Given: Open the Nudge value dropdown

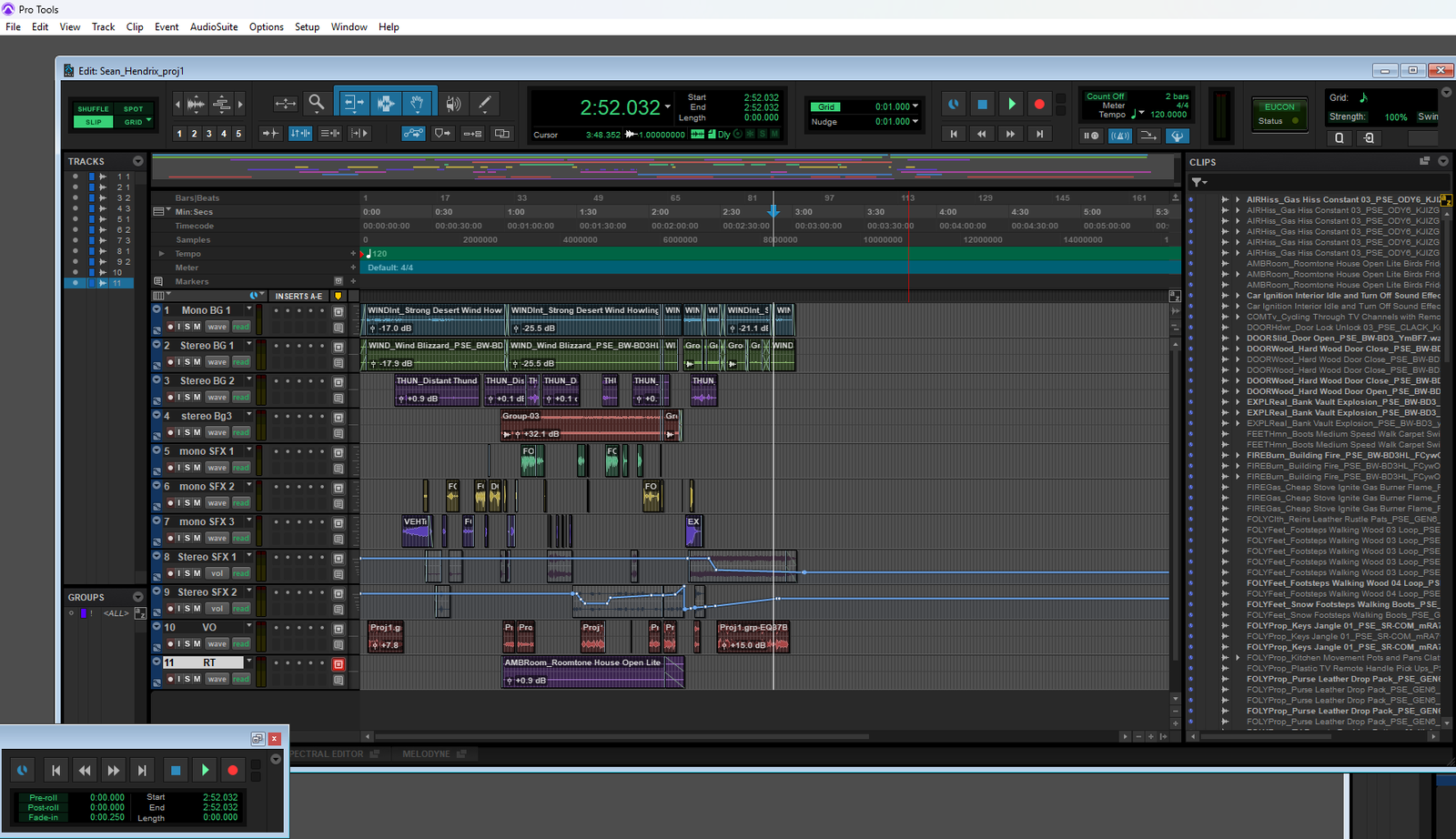Looking at the screenshot, I should click(915, 121).
